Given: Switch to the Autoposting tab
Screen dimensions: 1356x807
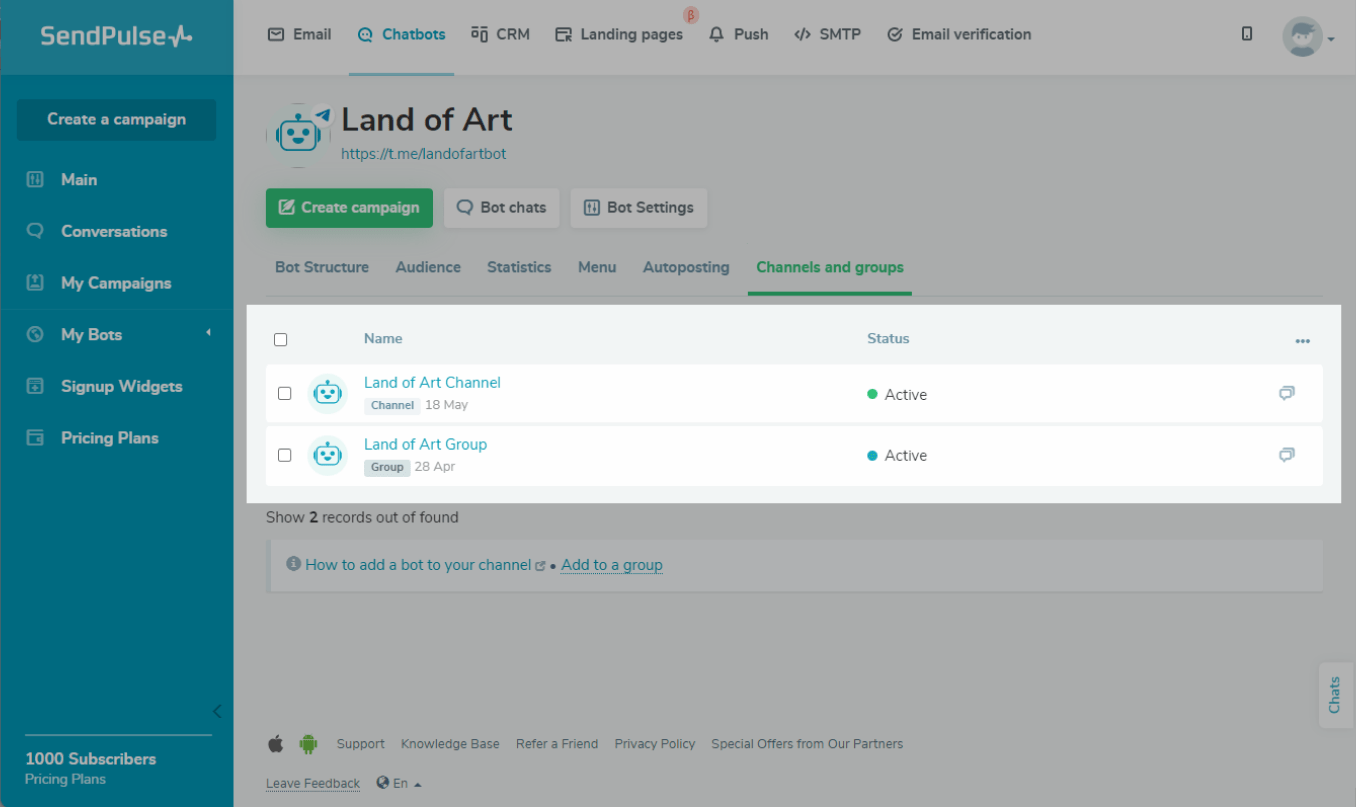Looking at the screenshot, I should coord(686,267).
